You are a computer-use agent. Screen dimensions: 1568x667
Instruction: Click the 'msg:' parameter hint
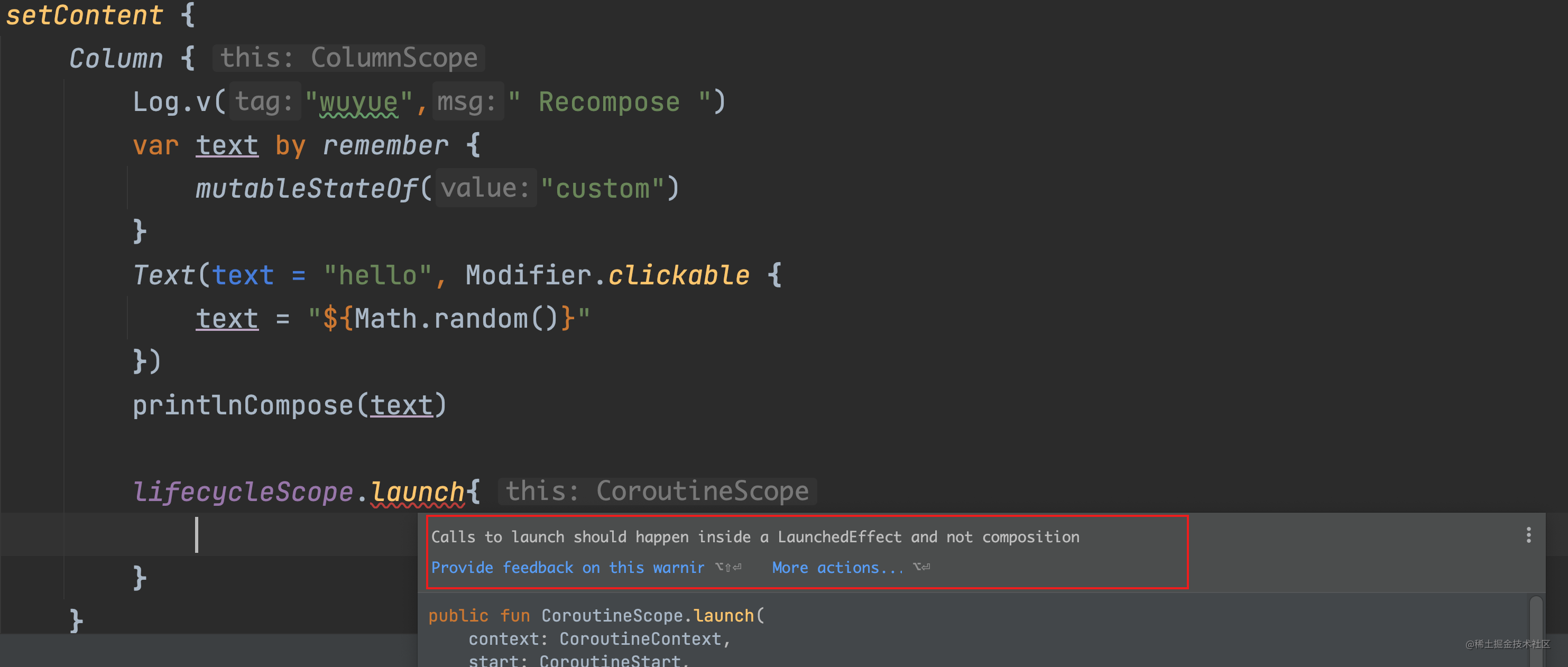[467, 101]
